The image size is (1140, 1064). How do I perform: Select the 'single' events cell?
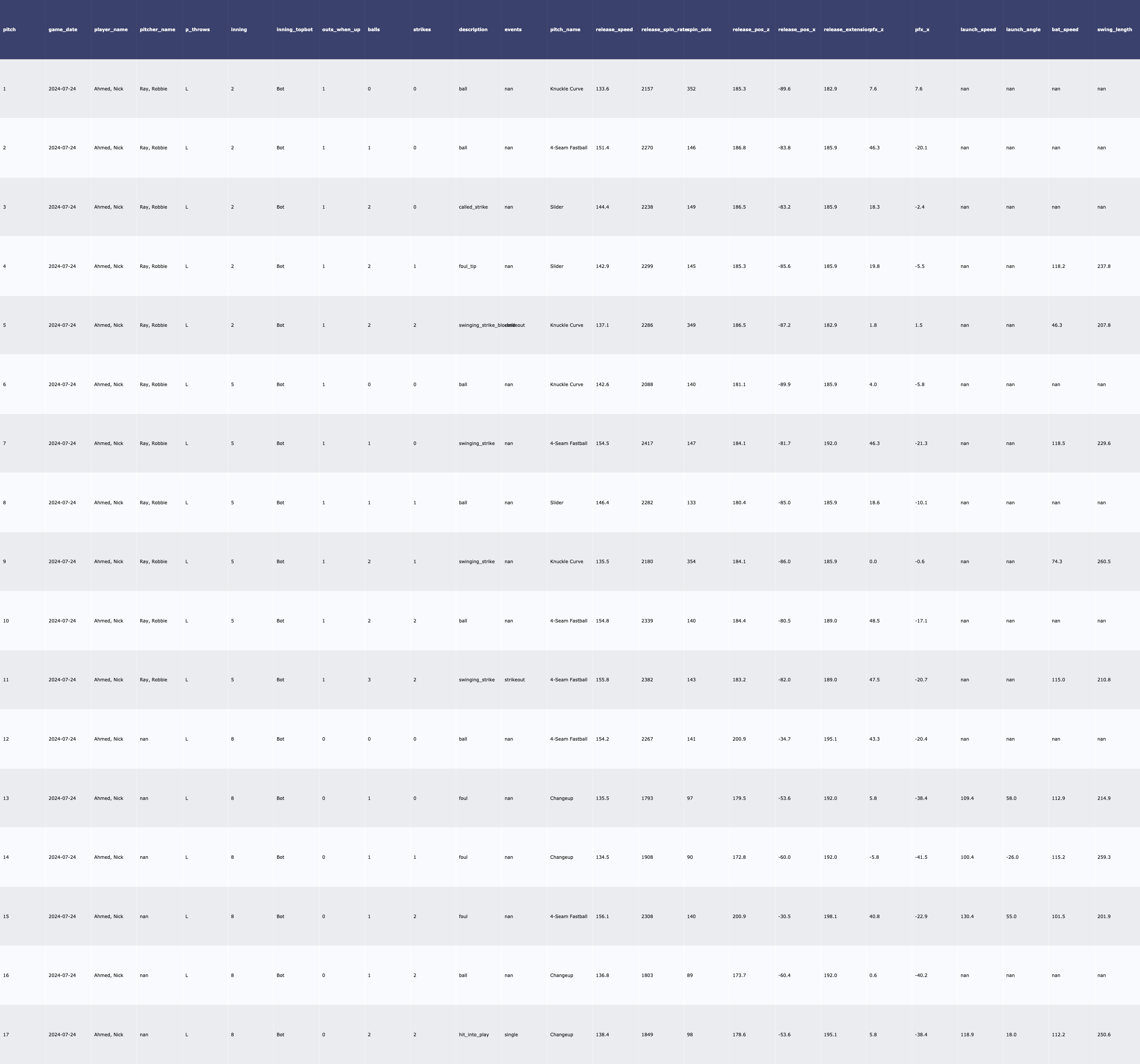(511, 1034)
